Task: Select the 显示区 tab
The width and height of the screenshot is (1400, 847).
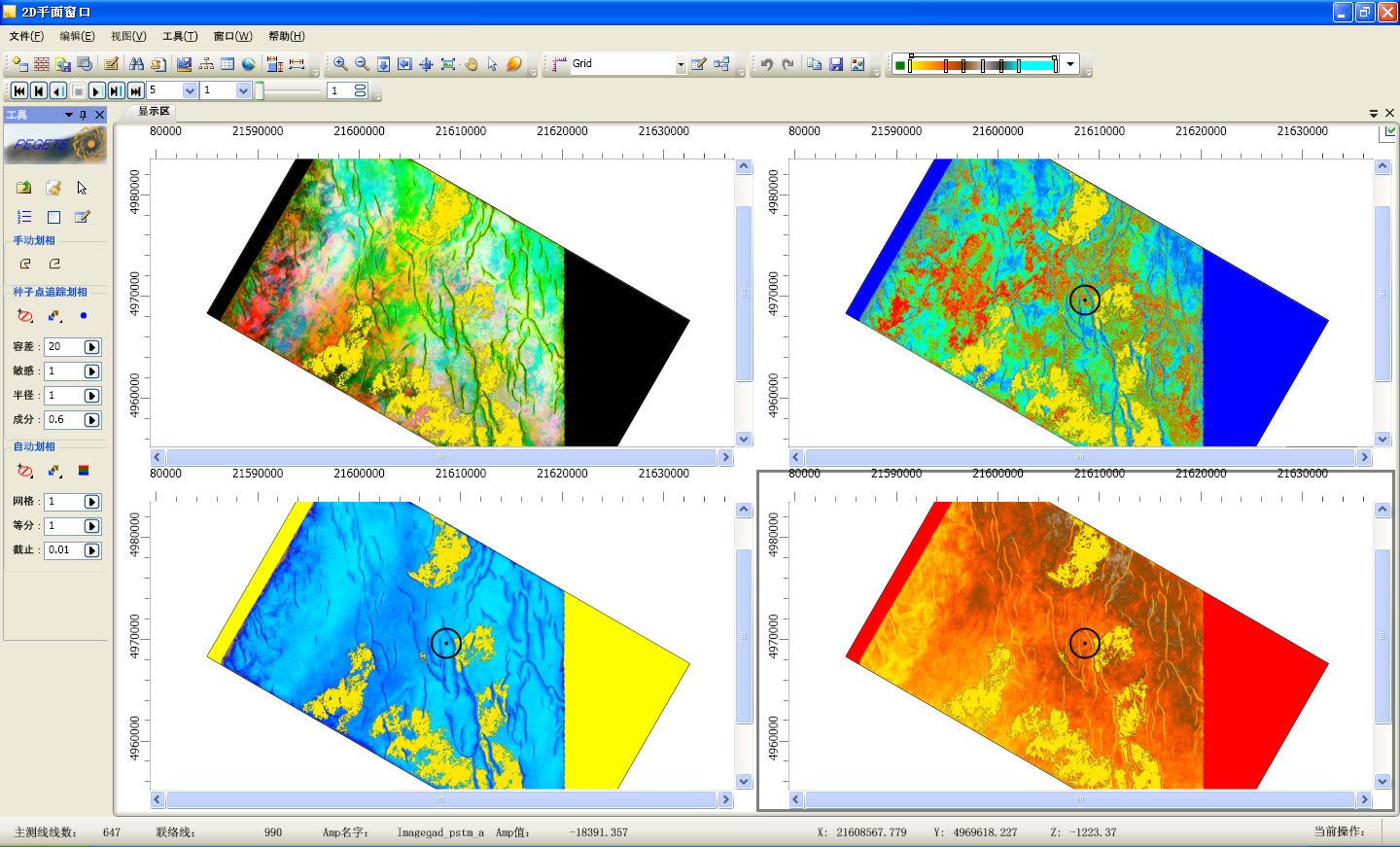Action: point(153,112)
